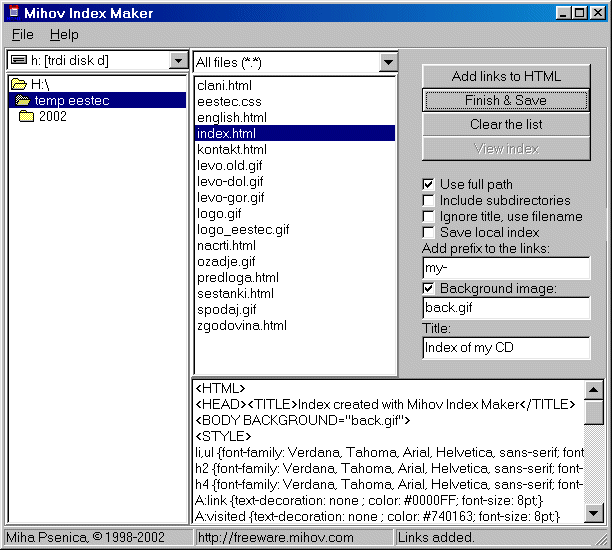Screen dimensions: 612x550
Task: Select the H:\ open folder icon
Action: coord(18,85)
